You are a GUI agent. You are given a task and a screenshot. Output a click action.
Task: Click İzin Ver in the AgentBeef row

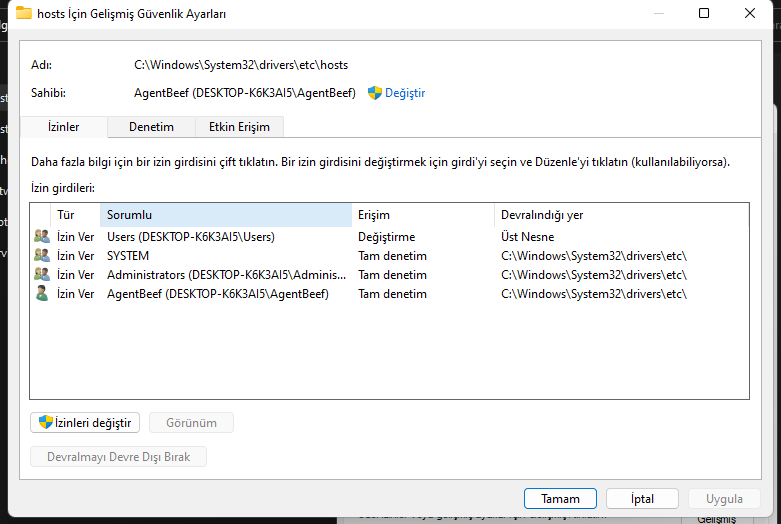[x=75, y=294]
